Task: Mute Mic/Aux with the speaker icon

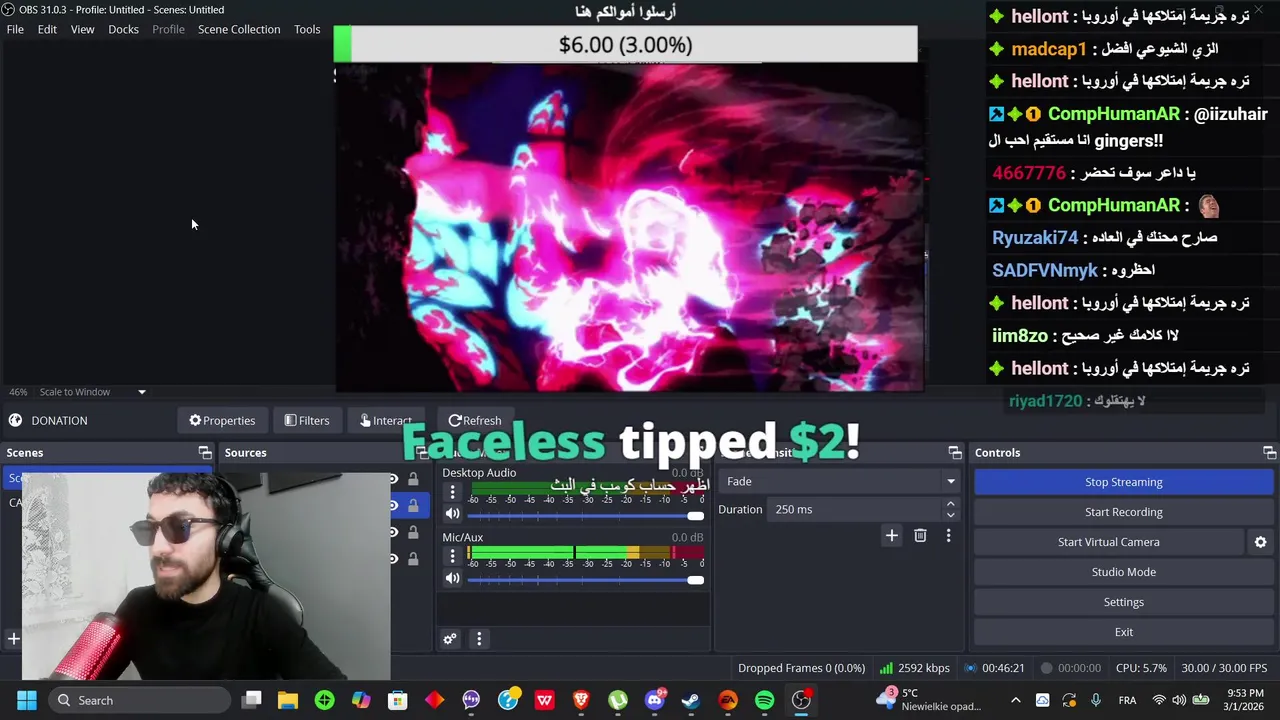Action: pyautogui.click(x=452, y=579)
